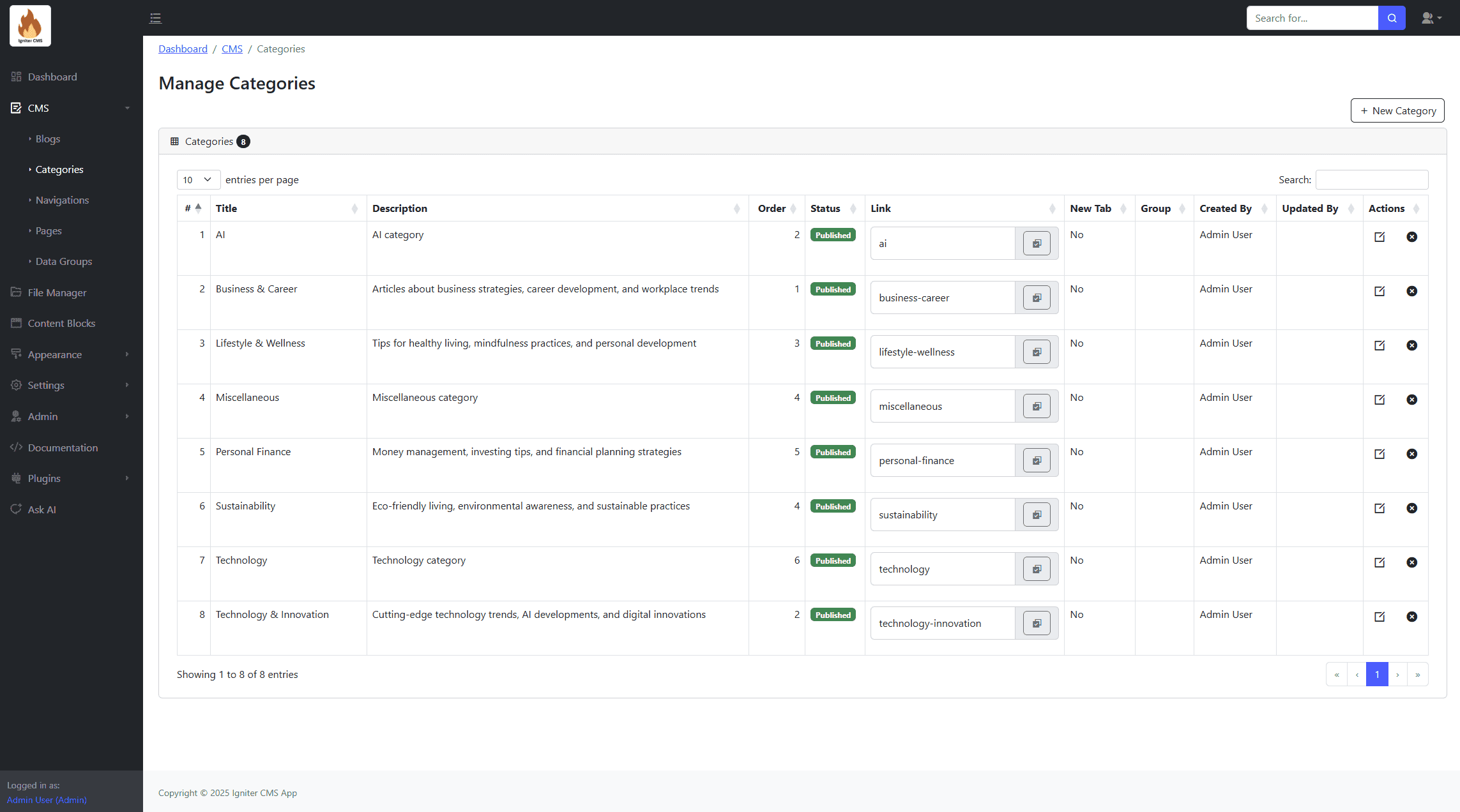
Task: Follow the Dashboard breadcrumb link
Action: click(183, 49)
